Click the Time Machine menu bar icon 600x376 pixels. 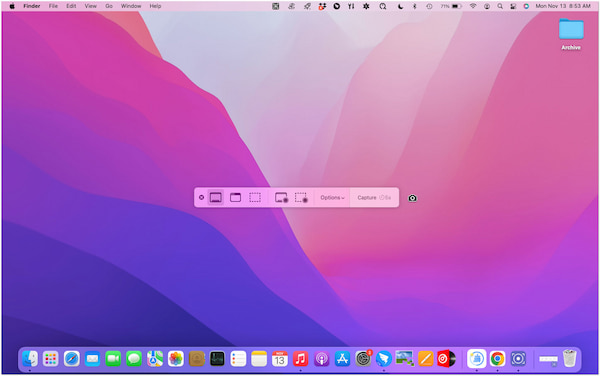429,6
